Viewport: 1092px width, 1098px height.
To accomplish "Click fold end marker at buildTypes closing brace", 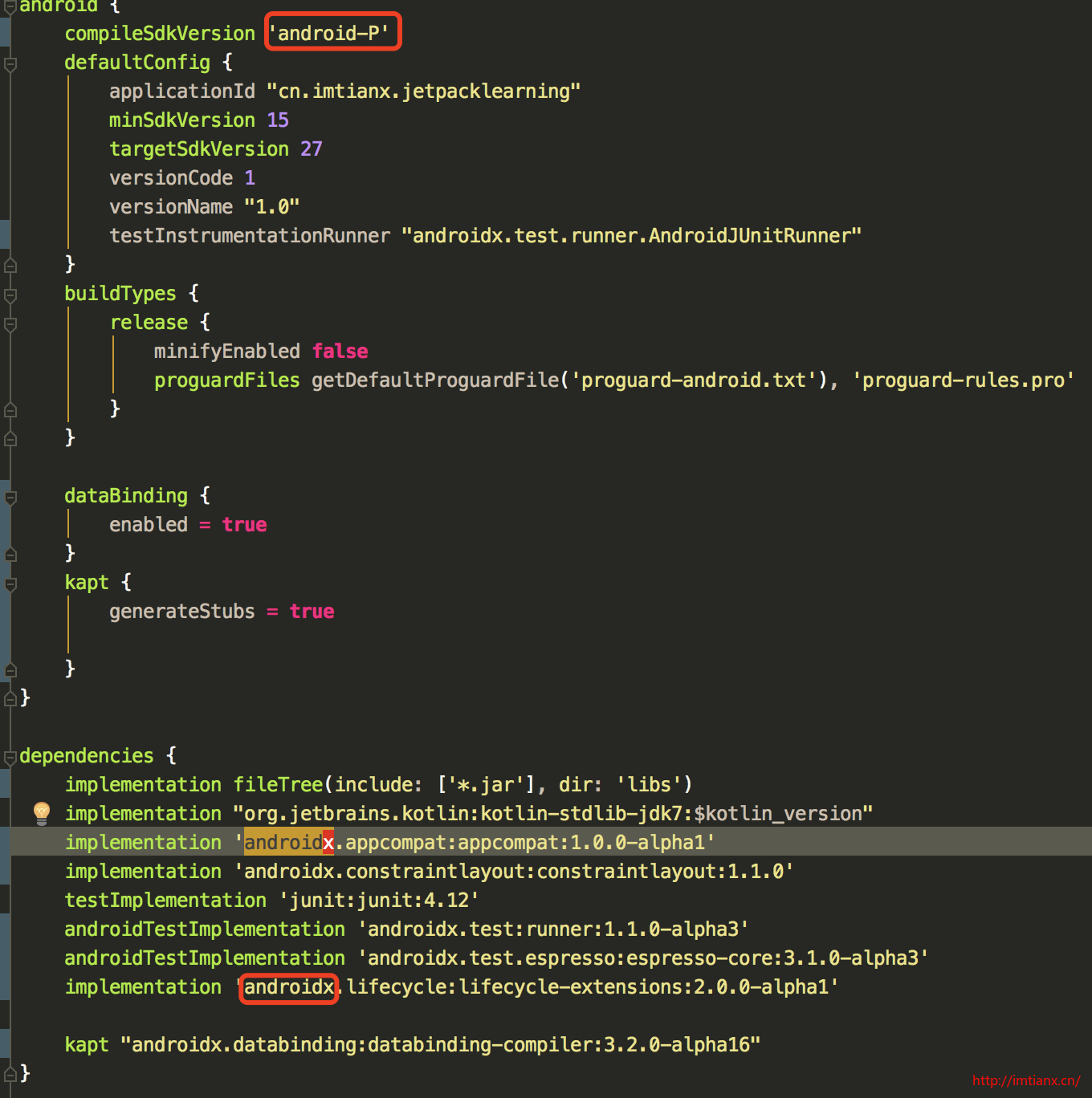I will [x=10, y=437].
